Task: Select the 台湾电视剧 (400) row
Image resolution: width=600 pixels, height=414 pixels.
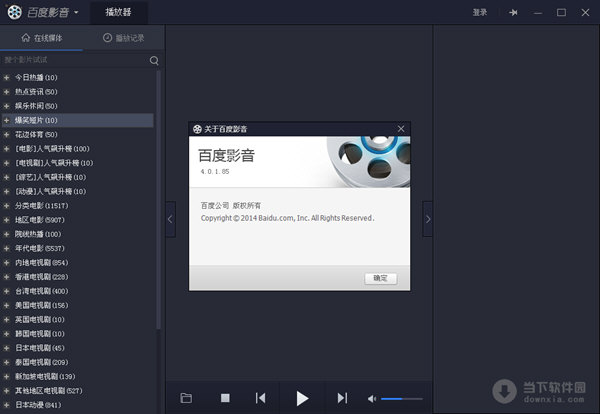Action: tap(78, 291)
